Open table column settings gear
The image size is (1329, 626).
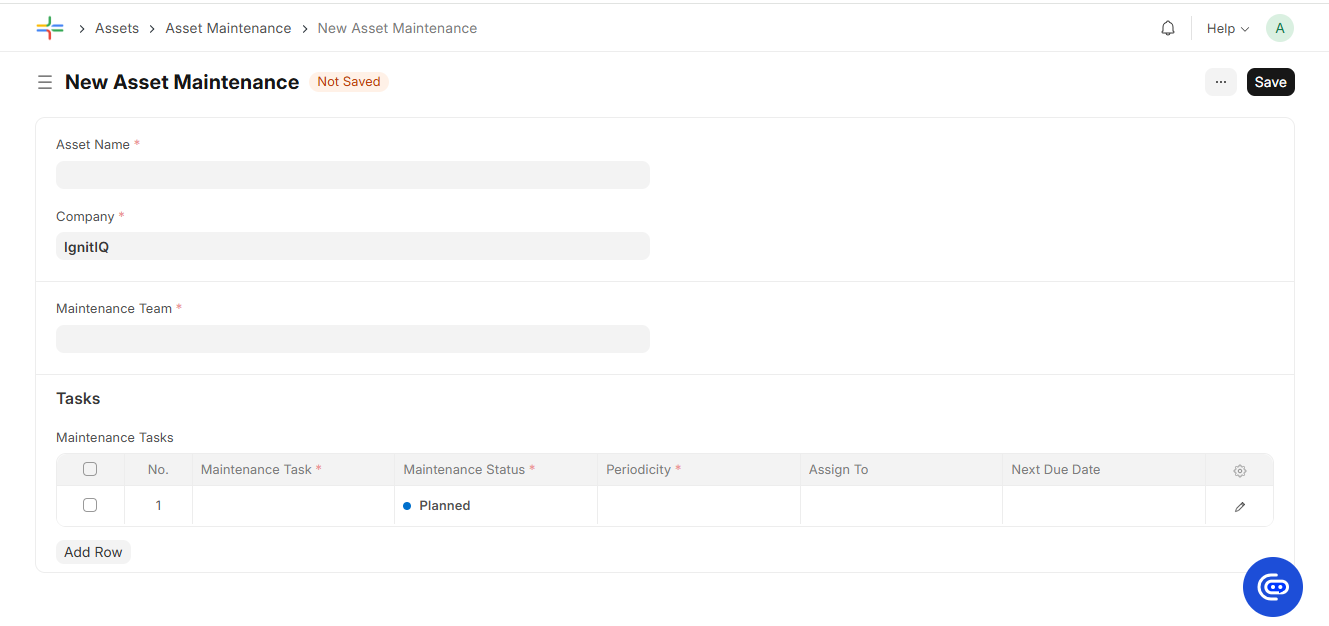pyautogui.click(x=1240, y=470)
